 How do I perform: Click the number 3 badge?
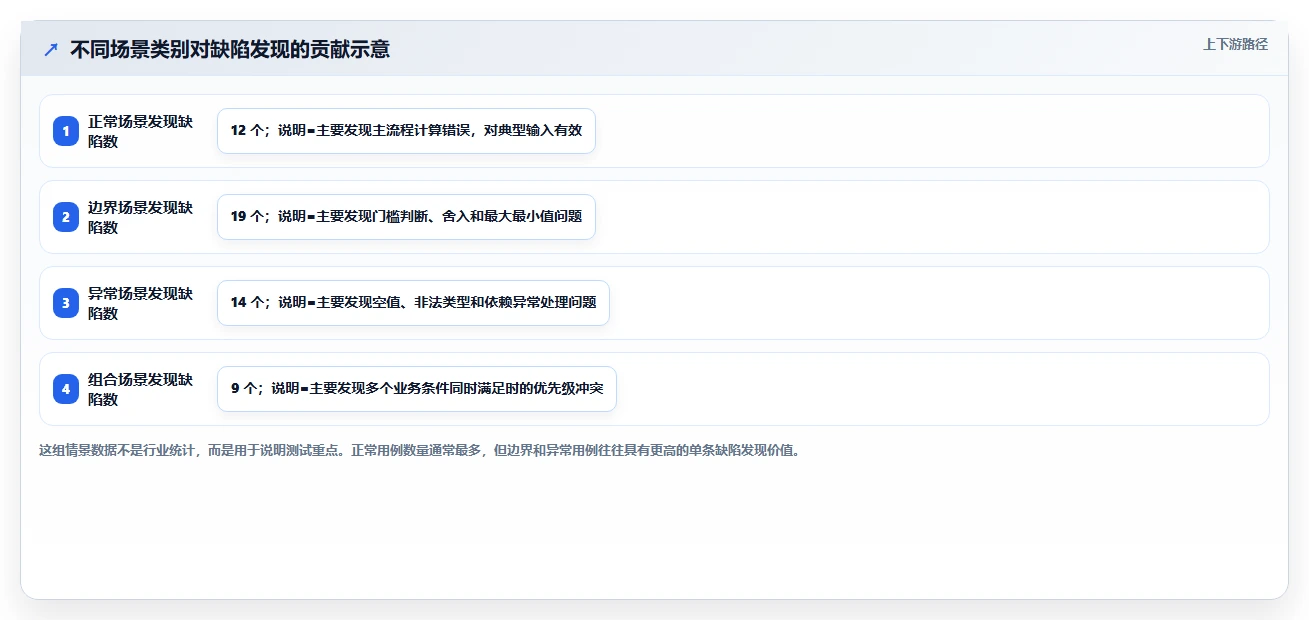click(66, 303)
